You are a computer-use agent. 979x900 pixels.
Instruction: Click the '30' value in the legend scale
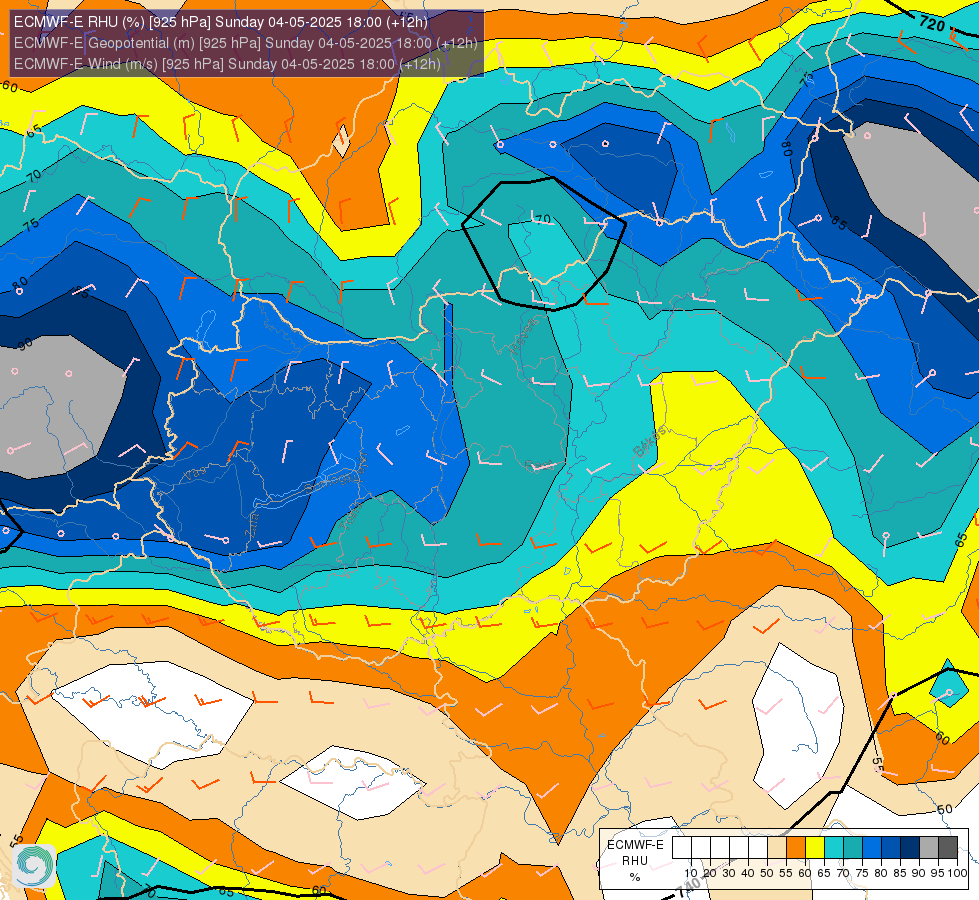(x=729, y=873)
